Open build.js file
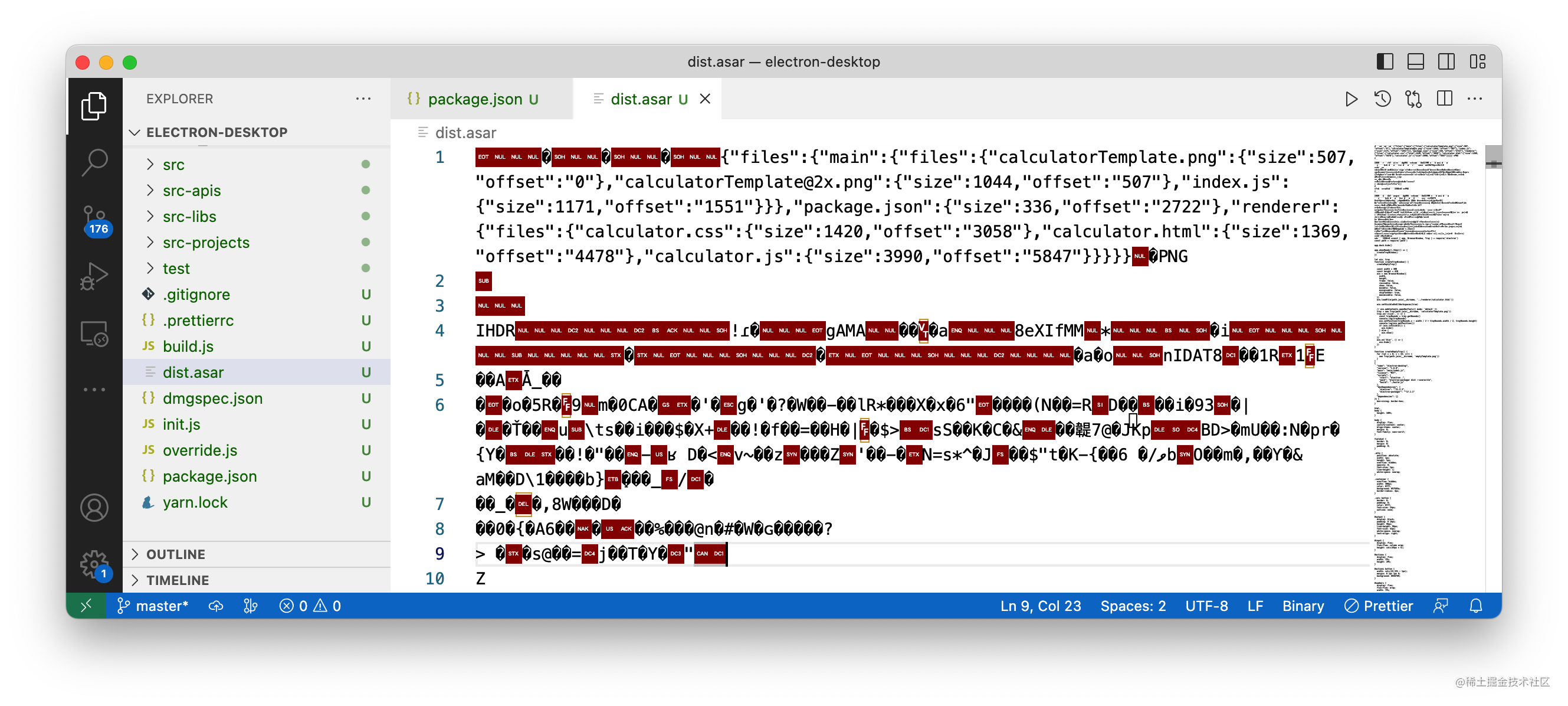 (x=256, y=346)
